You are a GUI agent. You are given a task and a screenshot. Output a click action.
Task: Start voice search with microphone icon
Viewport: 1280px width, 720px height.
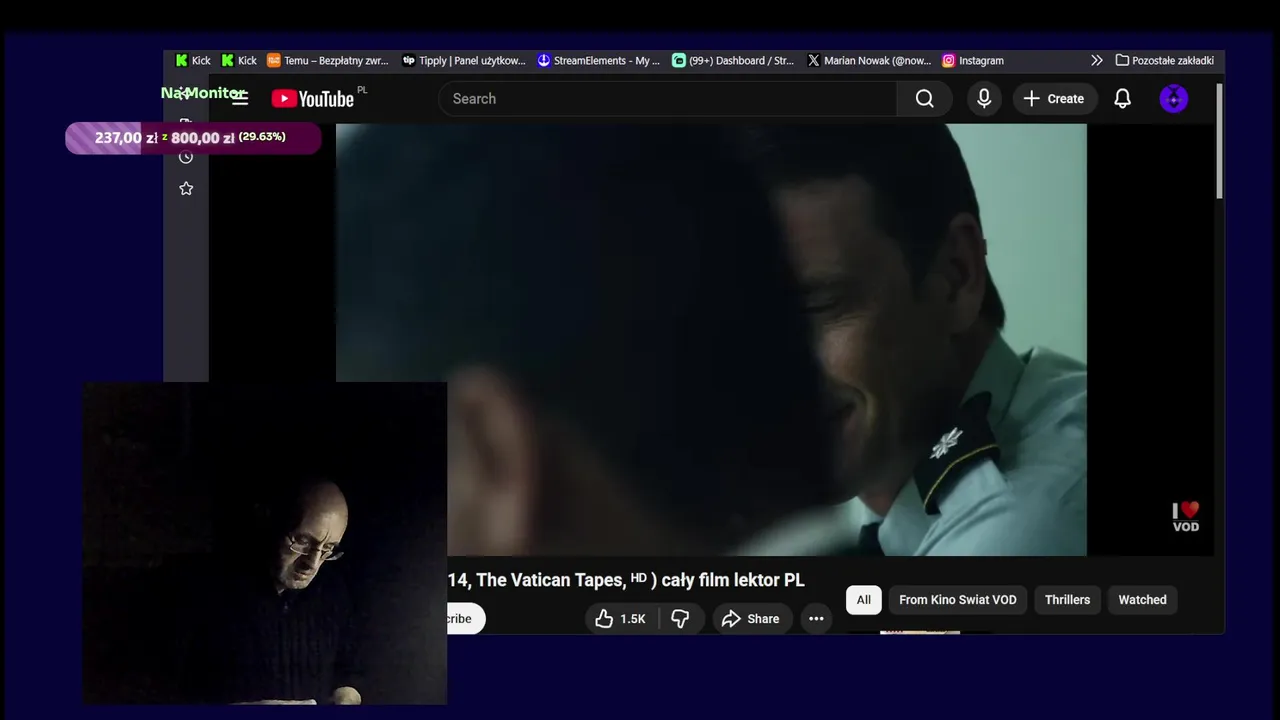click(984, 98)
